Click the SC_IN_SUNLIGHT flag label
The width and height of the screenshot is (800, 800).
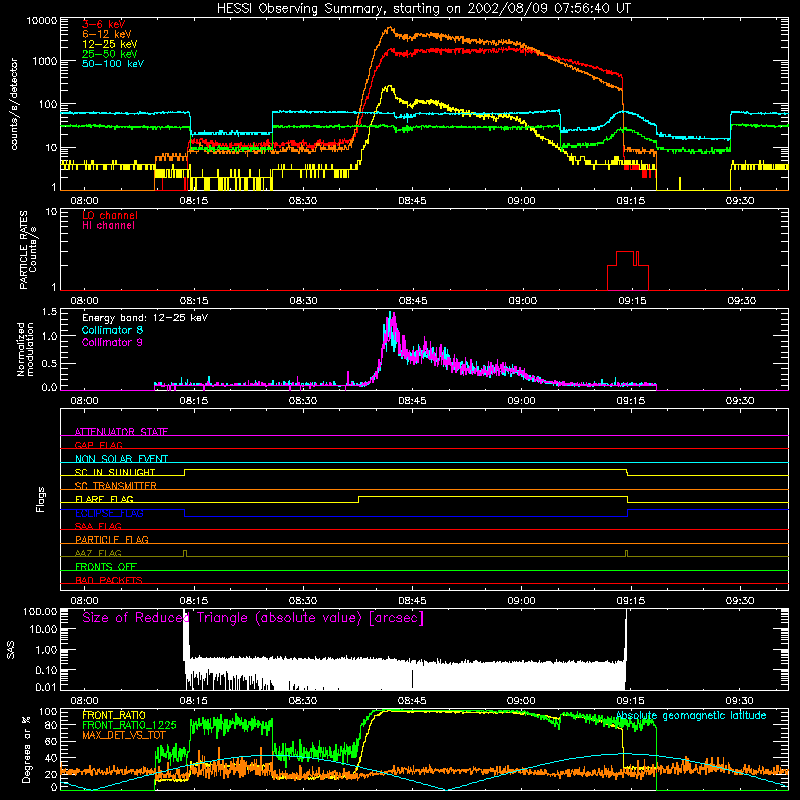[115, 472]
